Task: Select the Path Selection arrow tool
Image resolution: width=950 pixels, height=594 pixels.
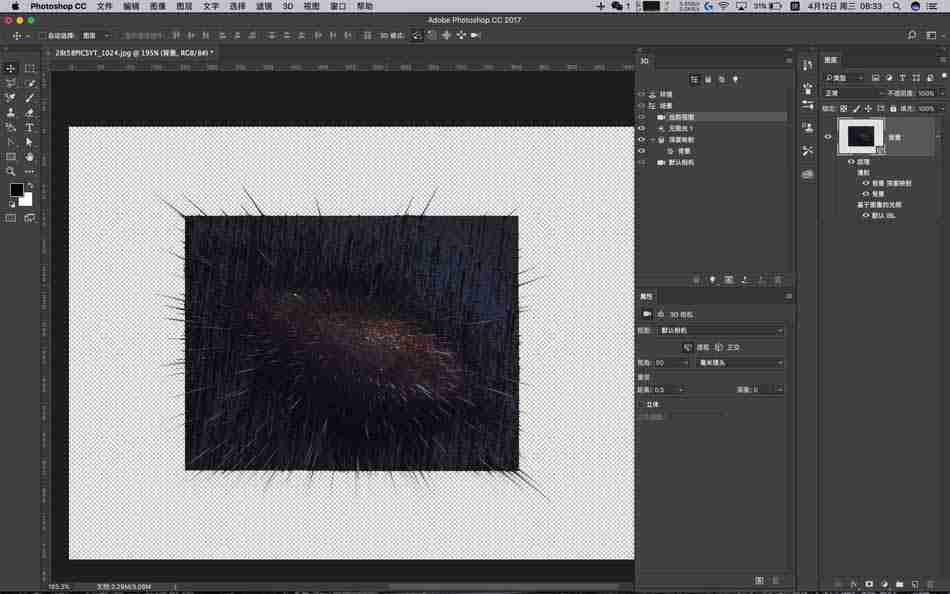Action: click(x=30, y=142)
